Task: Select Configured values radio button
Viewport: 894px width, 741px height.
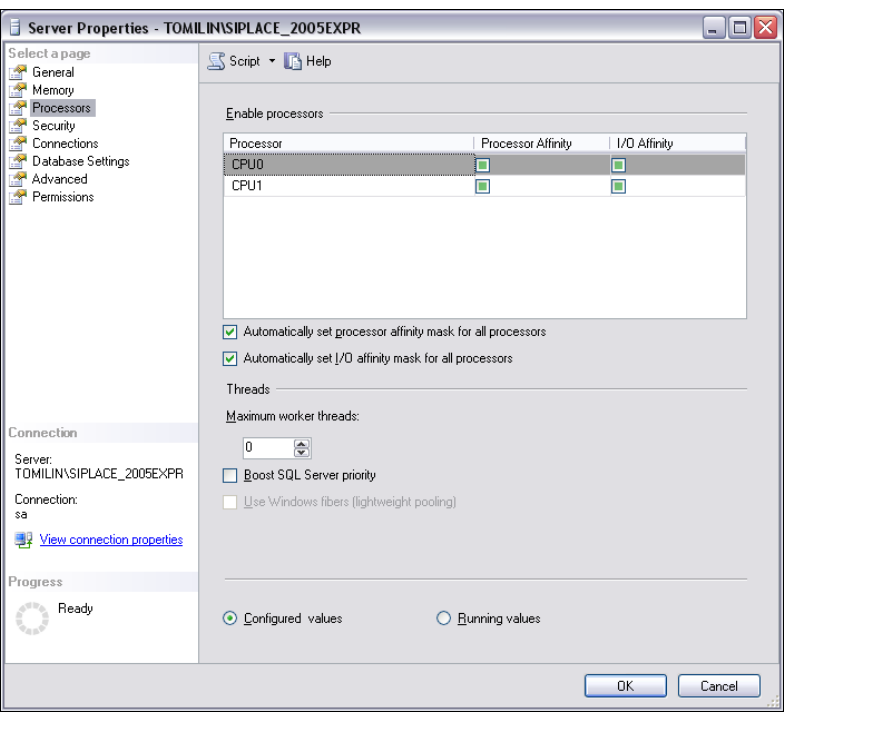Action: coord(230,618)
